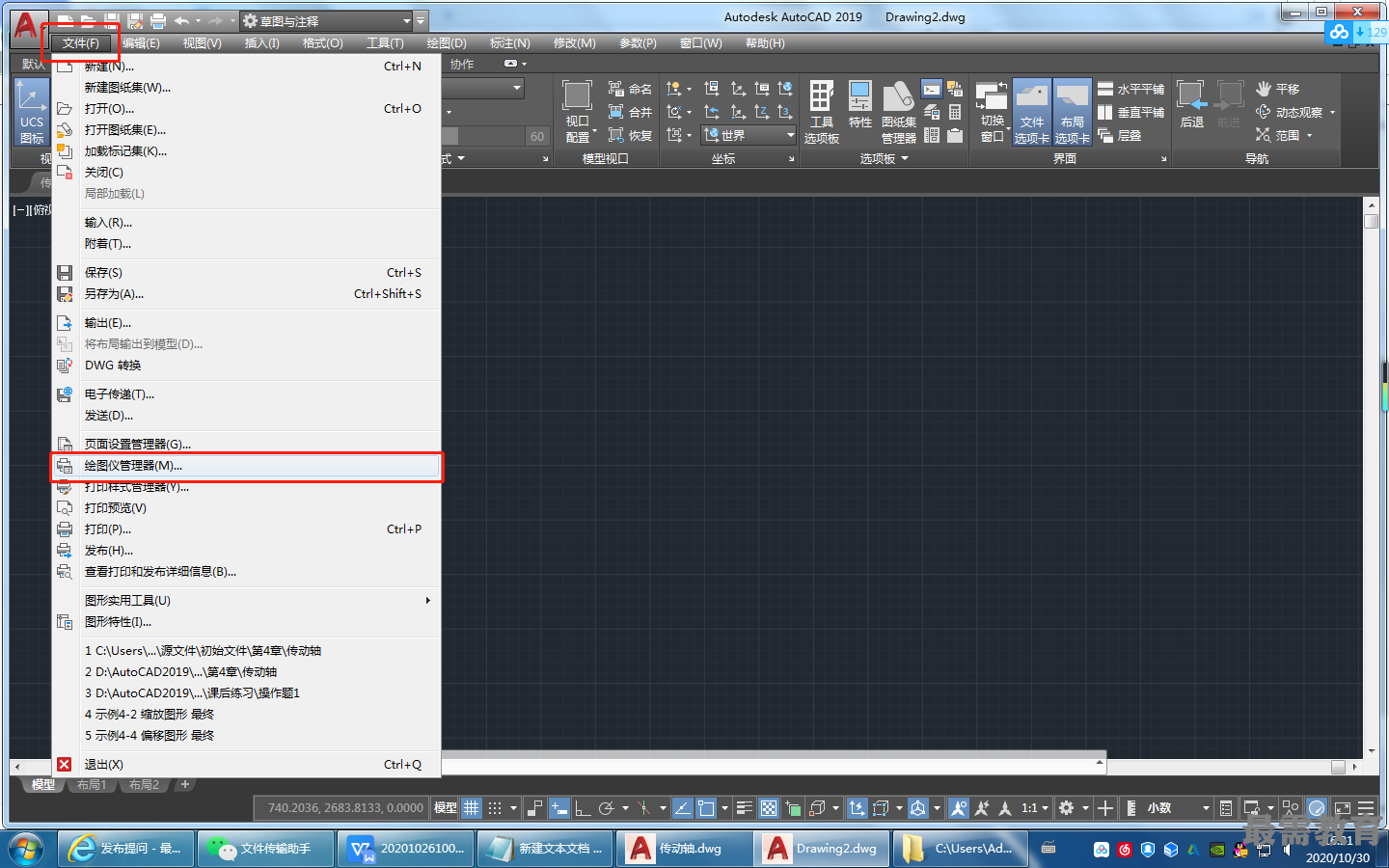Toggle snap mode in the status bar

(495, 808)
